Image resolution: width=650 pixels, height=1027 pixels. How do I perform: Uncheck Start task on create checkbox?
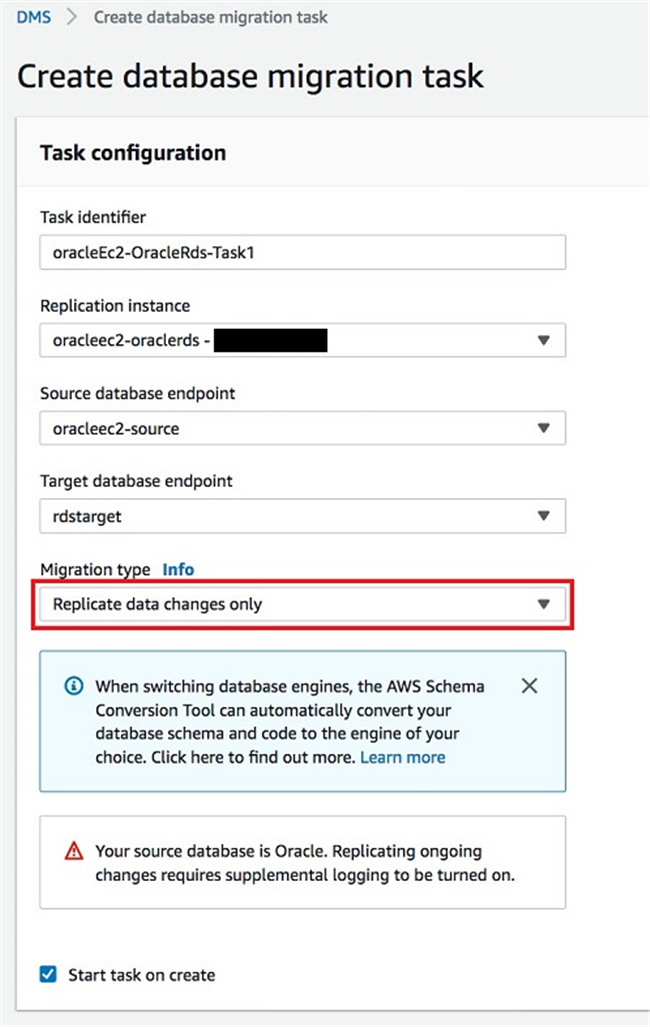[48, 975]
